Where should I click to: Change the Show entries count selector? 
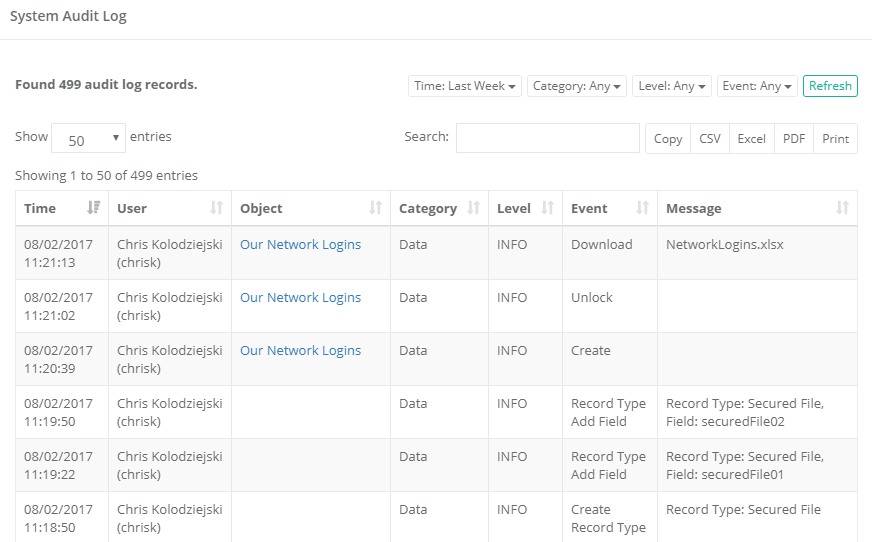point(88,139)
